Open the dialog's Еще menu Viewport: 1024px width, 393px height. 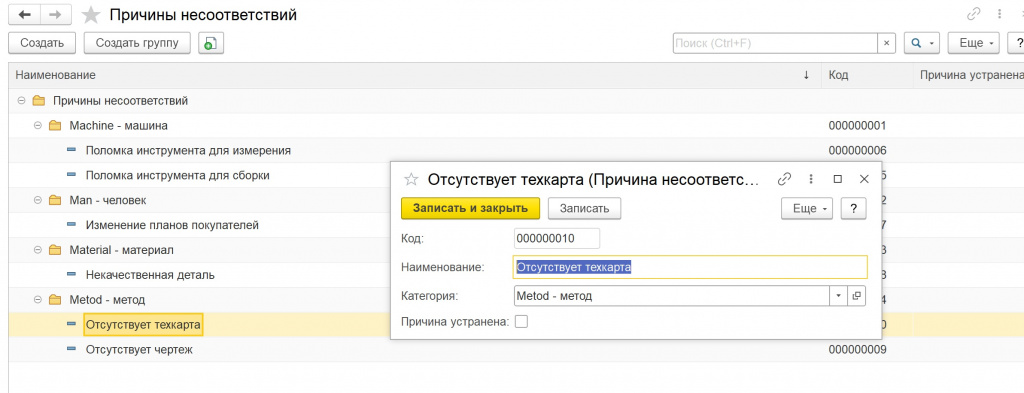click(807, 208)
